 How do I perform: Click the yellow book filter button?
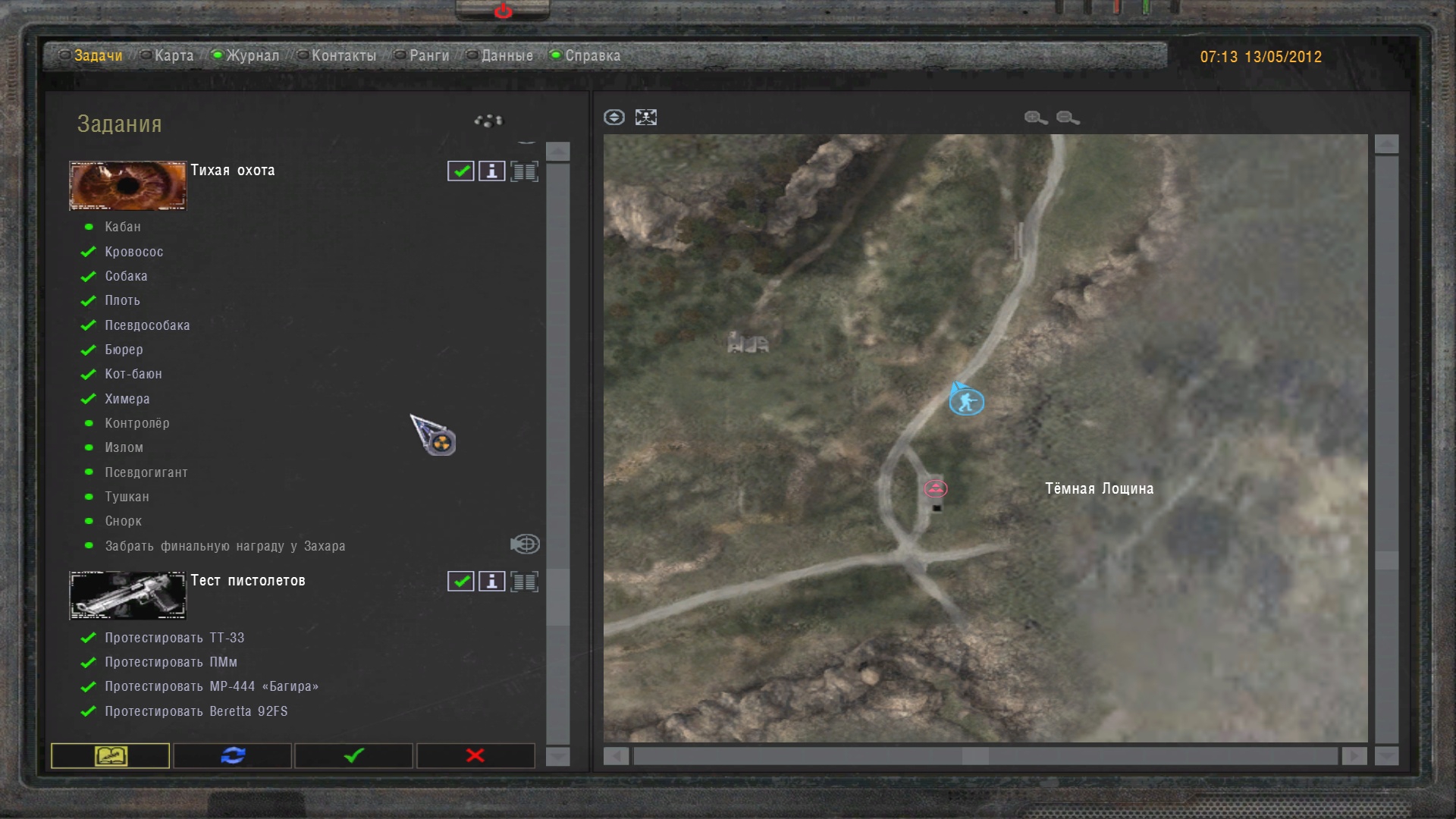111,755
